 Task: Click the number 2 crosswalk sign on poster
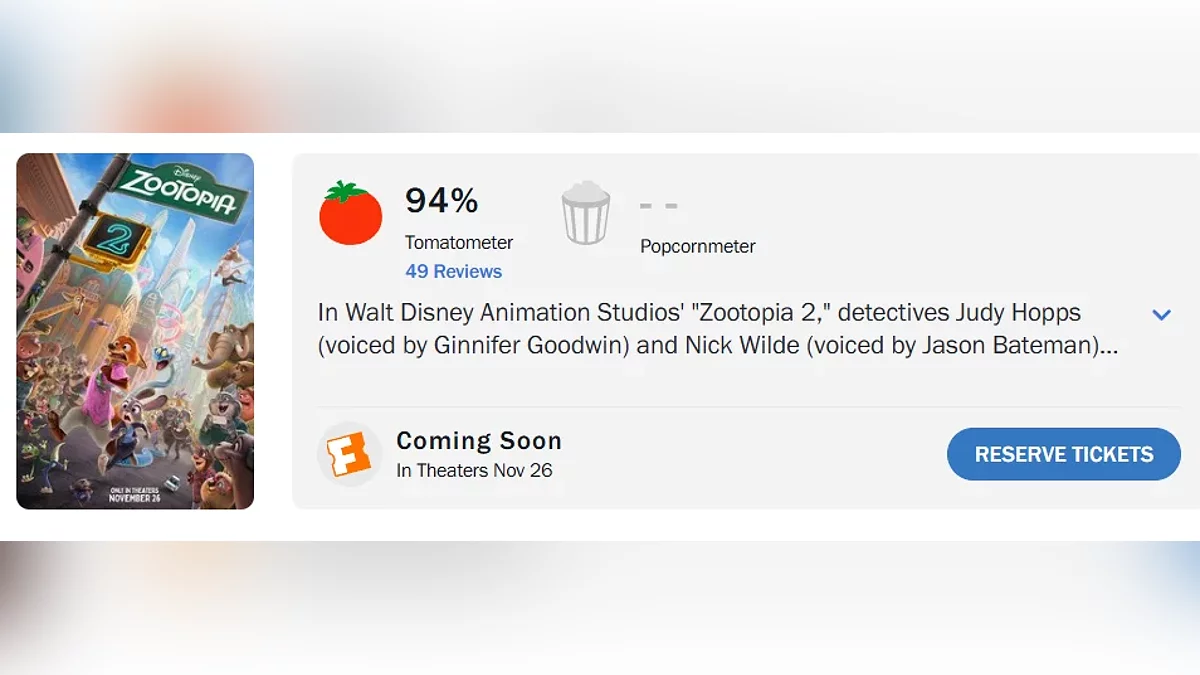pos(117,238)
